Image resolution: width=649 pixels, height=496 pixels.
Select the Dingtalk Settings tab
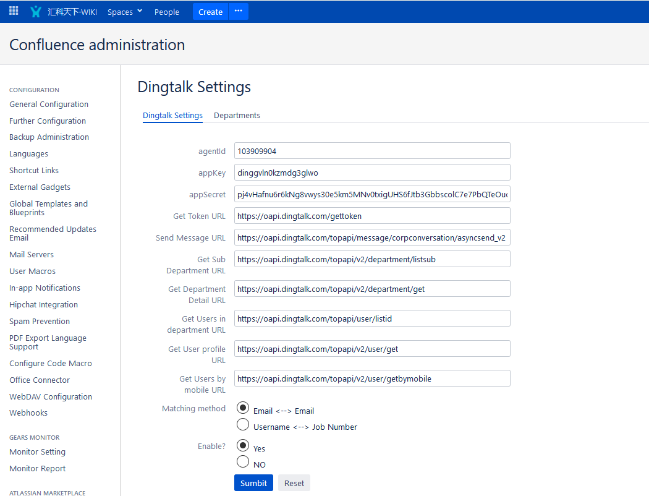172,116
